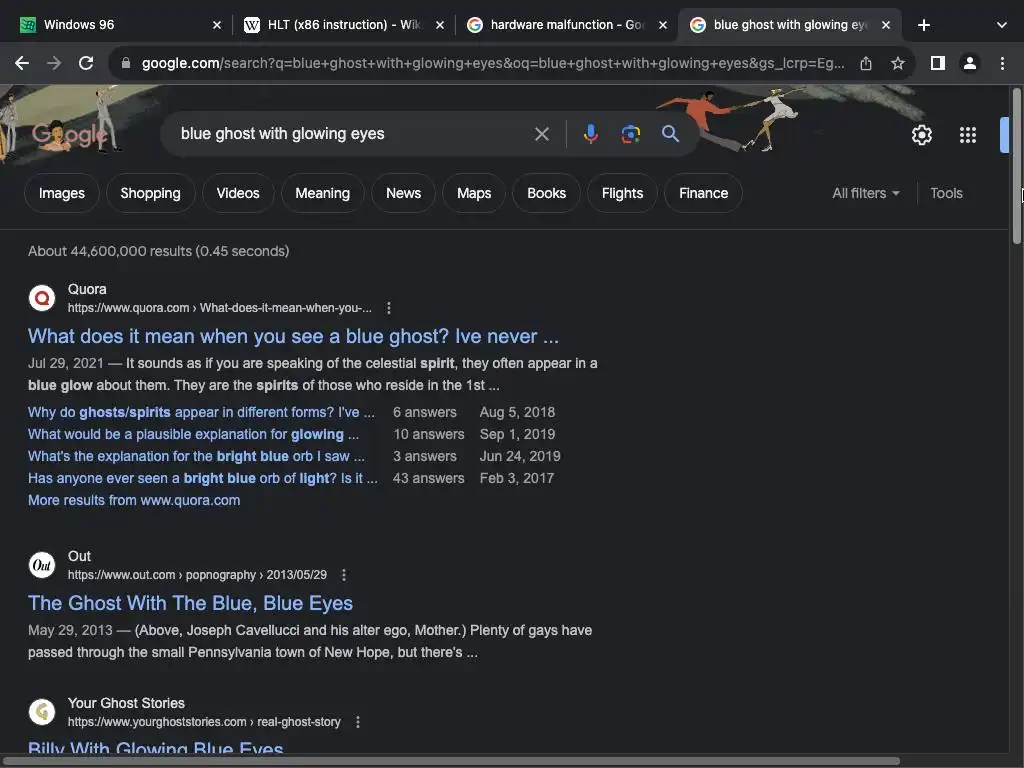The width and height of the screenshot is (1024, 768).
Task: Expand the All filters dropdown
Action: pos(865,193)
